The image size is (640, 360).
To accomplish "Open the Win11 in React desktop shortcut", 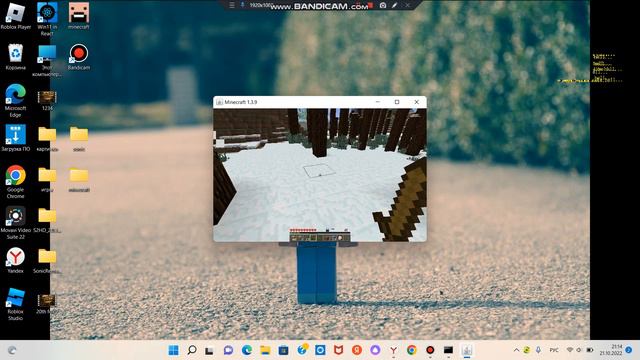I will tap(47, 18).
